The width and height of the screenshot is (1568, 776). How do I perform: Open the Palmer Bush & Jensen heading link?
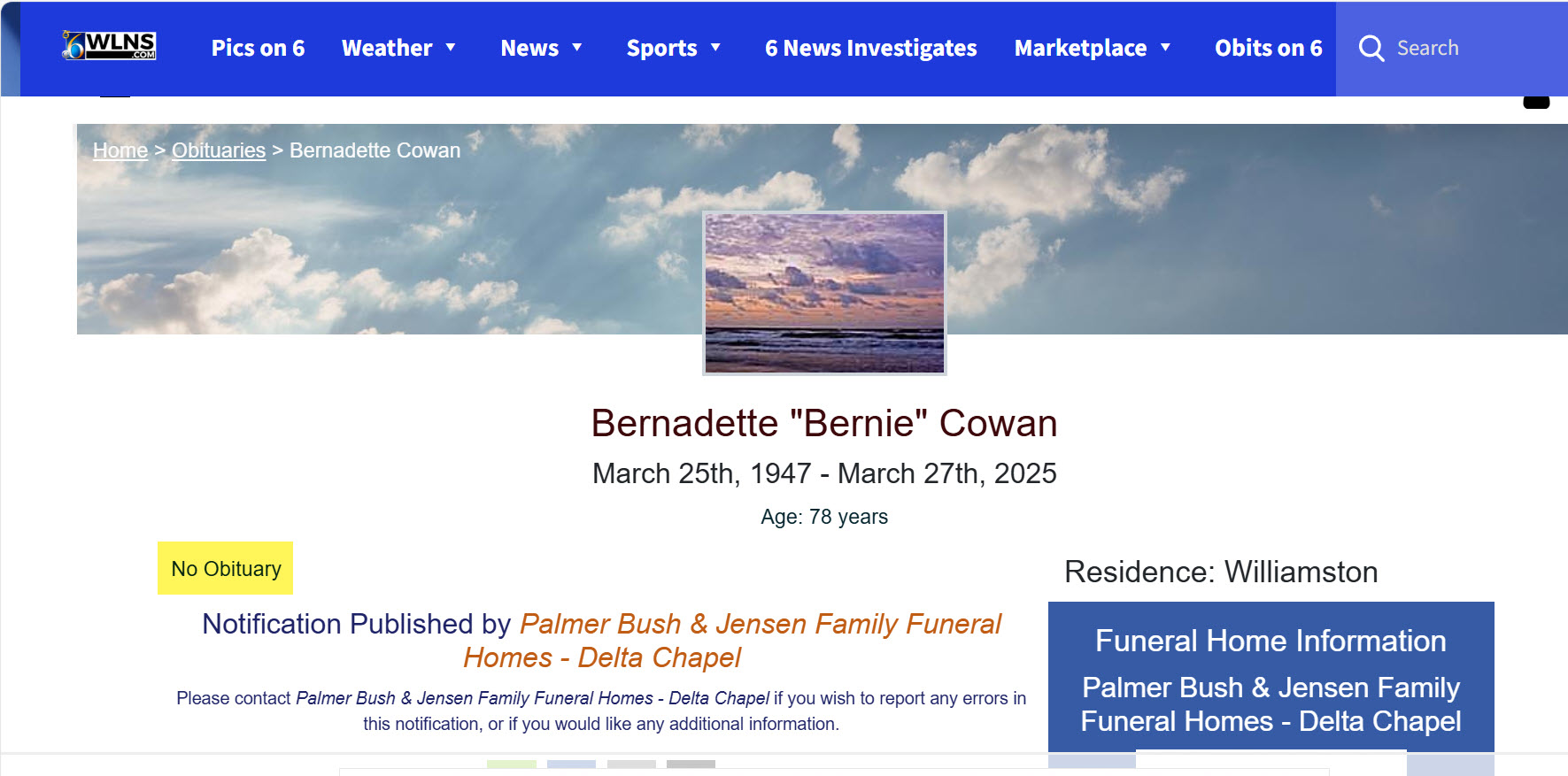pyautogui.click(x=733, y=641)
